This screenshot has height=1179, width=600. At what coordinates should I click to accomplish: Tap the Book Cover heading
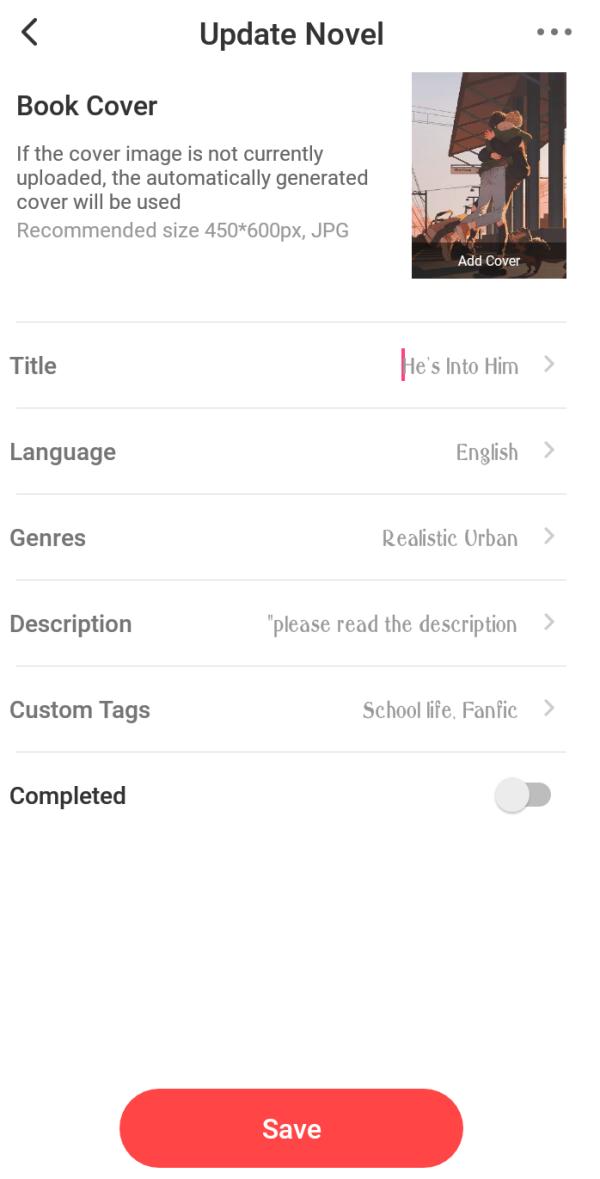87,106
